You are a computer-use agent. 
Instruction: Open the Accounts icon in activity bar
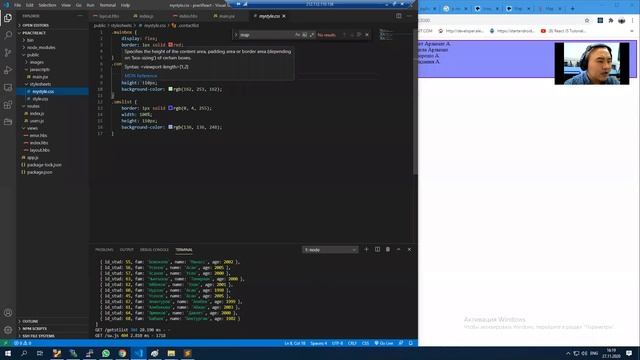tap(8, 313)
